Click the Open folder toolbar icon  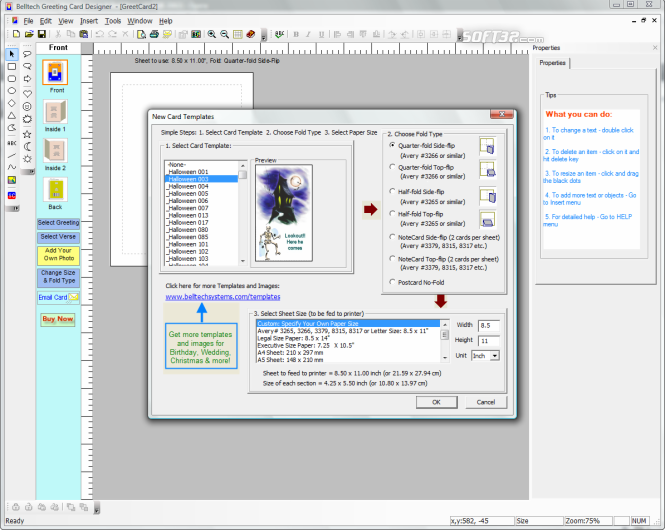[x=29, y=34]
